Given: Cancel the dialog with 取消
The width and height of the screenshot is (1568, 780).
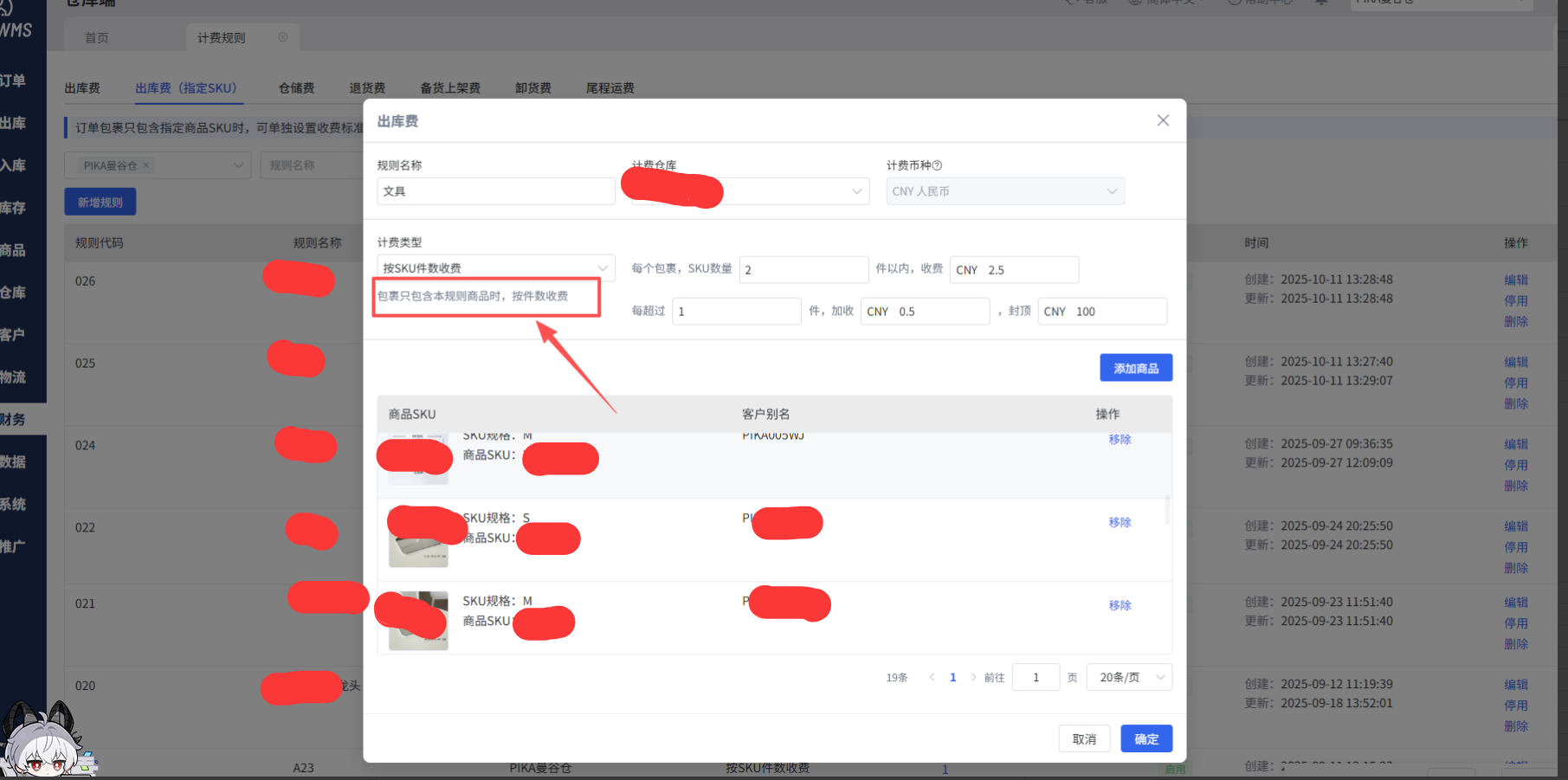Looking at the screenshot, I should pyautogui.click(x=1083, y=738).
